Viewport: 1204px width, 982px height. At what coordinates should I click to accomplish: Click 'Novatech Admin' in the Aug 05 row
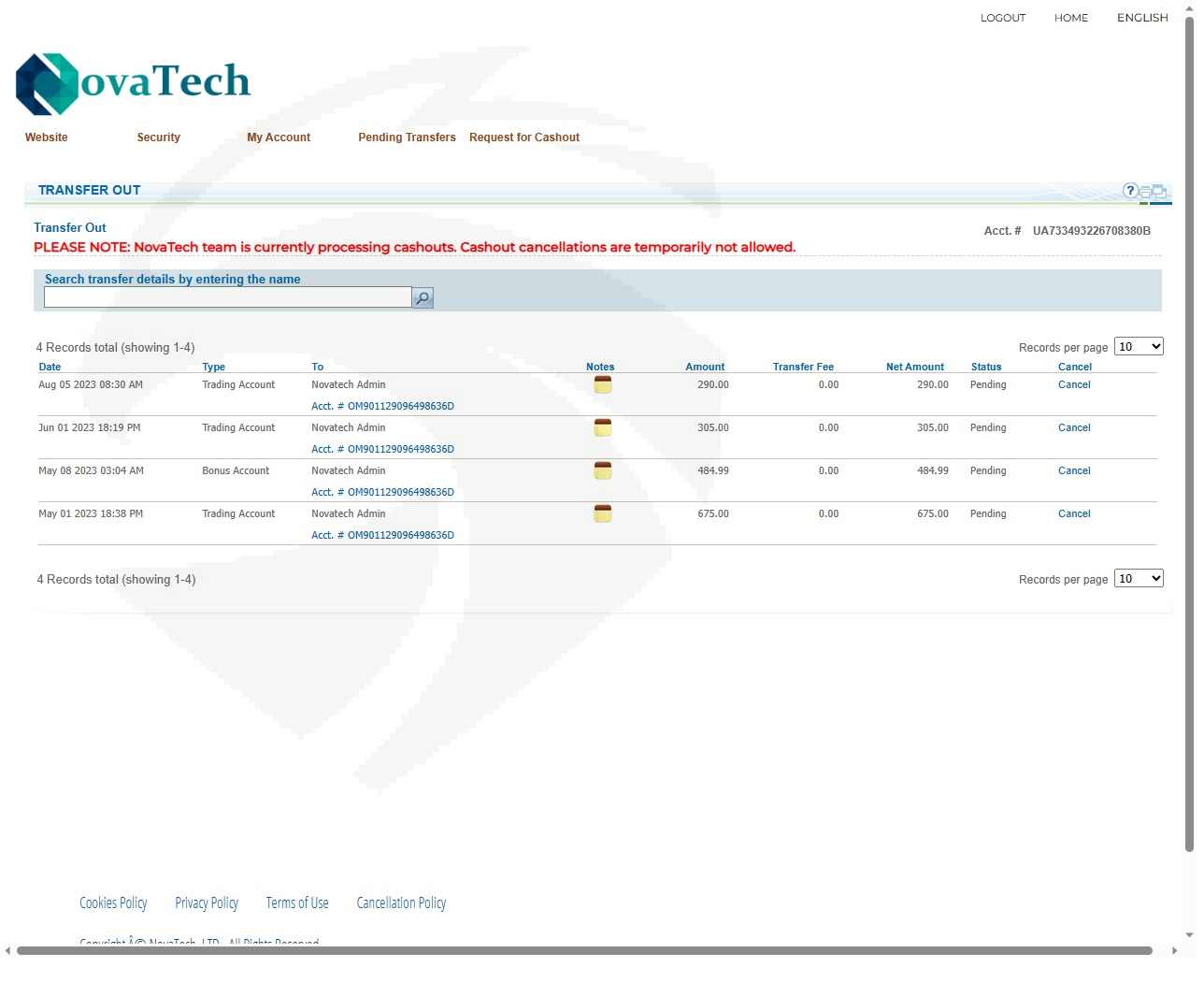[349, 384]
